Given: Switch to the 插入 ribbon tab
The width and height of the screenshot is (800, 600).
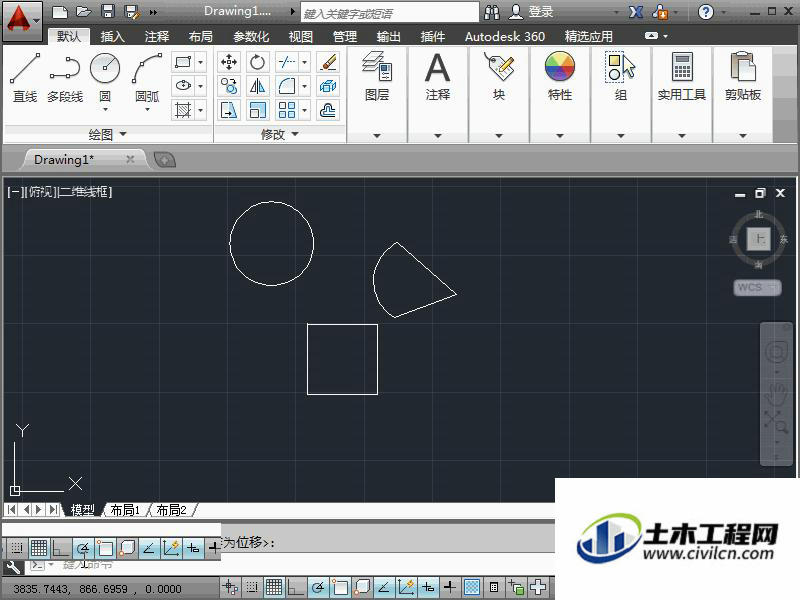Looking at the screenshot, I should (x=112, y=37).
